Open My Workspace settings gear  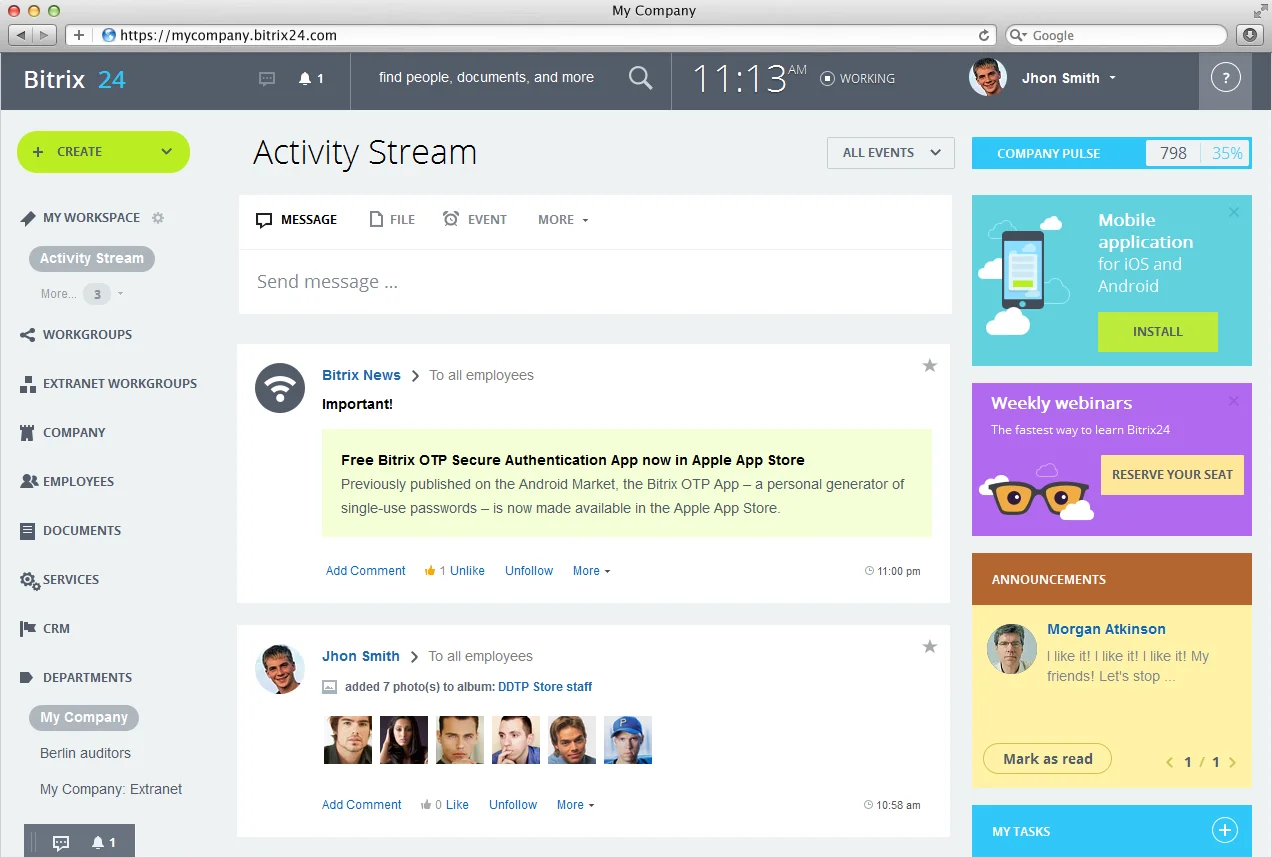[x=158, y=218]
